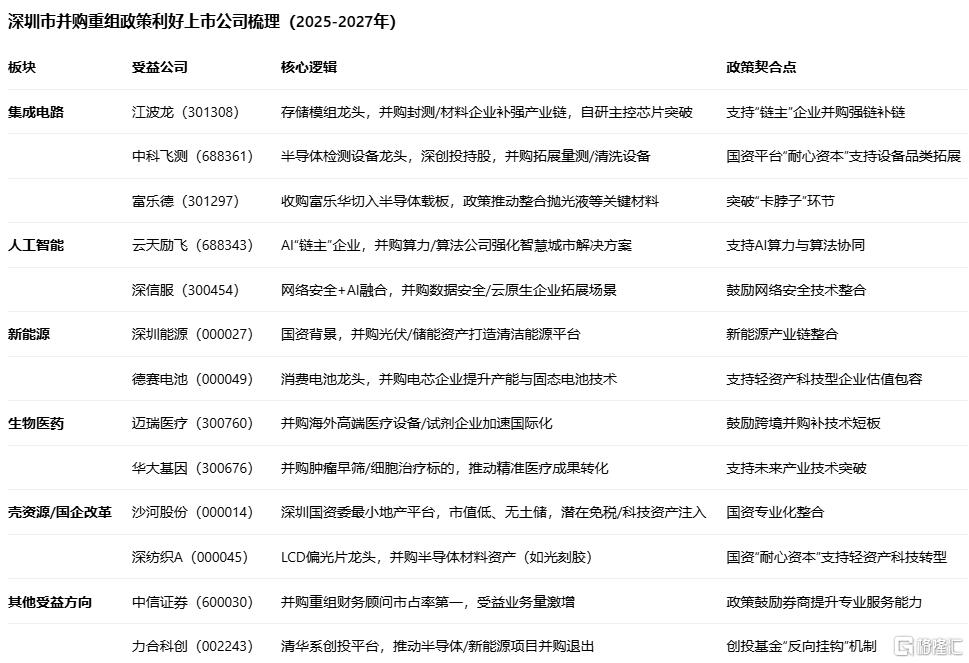Screen dimensions: 969x663
Task: Click policy text 鼓励跨境并购补技术短板
Action: pyautogui.click(x=803, y=423)
